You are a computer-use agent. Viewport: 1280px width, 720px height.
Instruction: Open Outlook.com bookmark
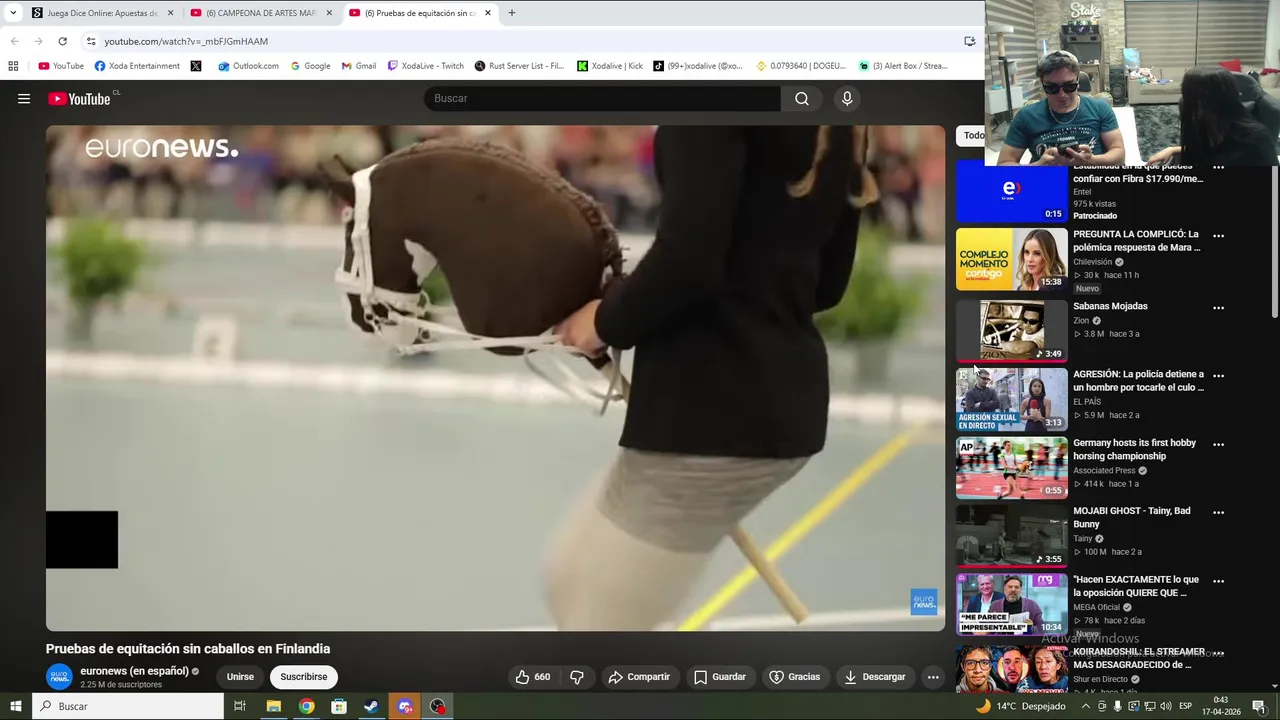(248, 66)
